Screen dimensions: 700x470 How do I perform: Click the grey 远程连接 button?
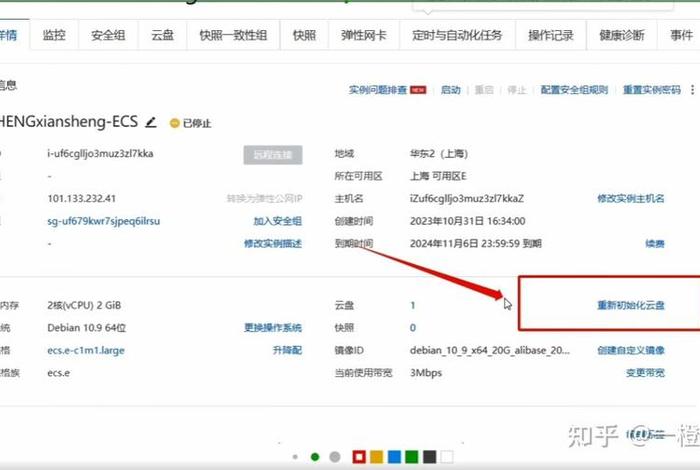[x=273, y=155]
